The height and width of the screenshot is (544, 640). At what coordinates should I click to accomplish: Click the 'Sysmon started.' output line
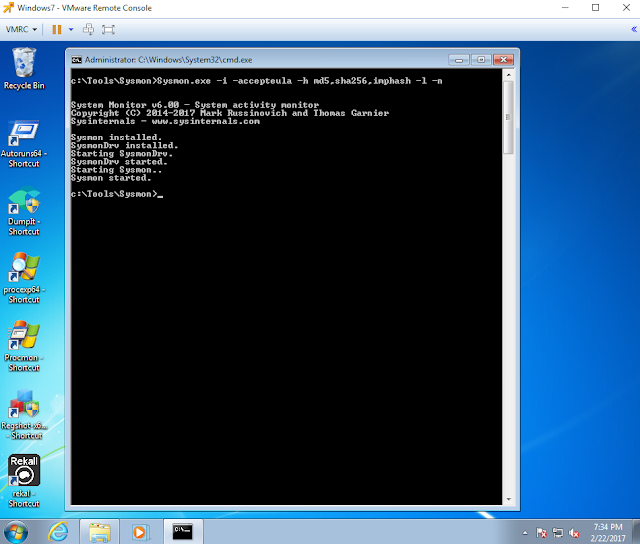pos(111,178)
